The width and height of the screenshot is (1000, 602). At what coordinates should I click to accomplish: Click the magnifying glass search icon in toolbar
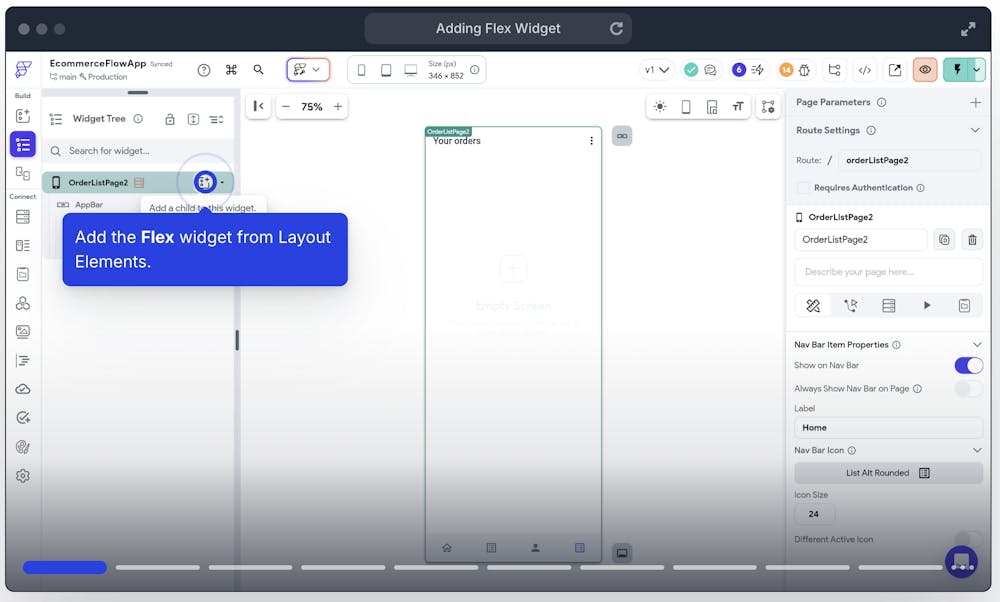coord(258,70)
